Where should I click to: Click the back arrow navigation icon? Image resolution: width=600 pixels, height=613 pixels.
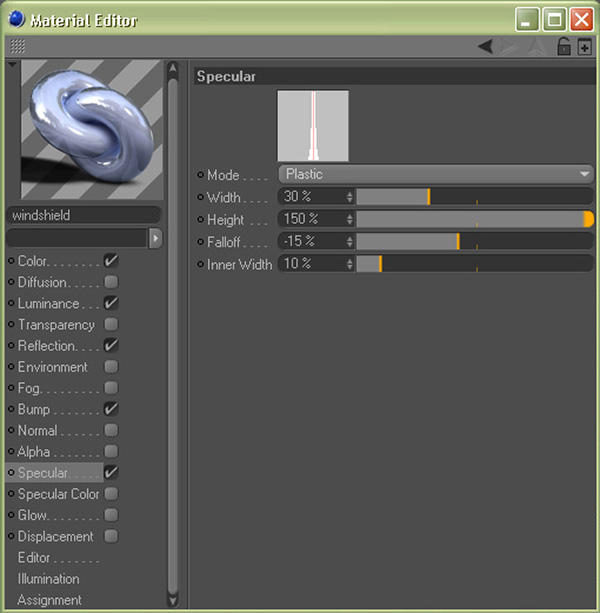485,46
